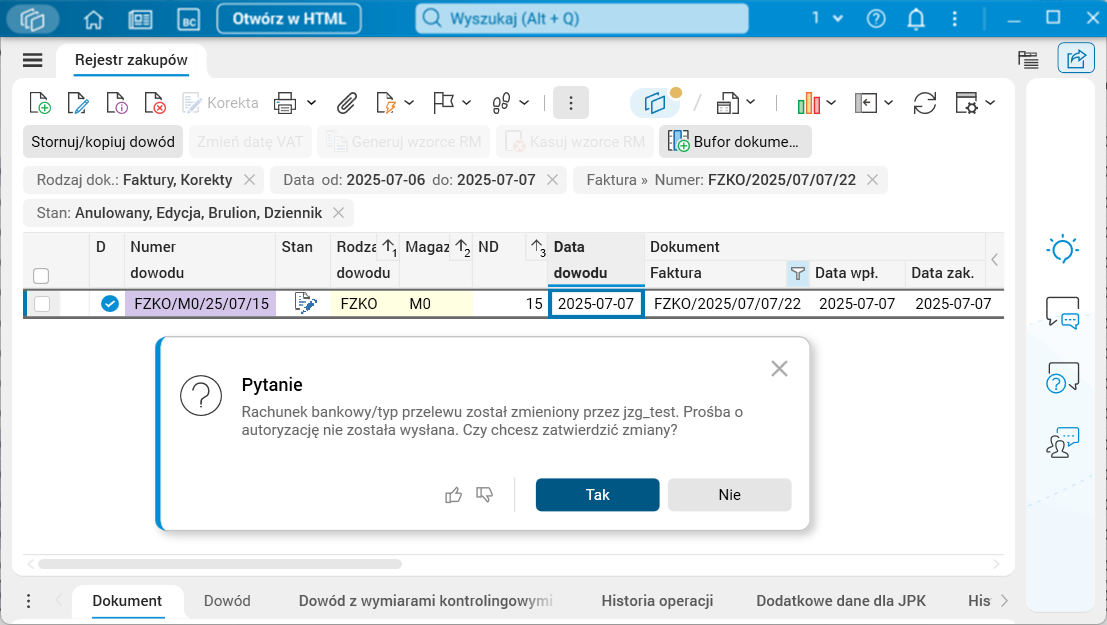Toggle the blue D checkmark in row
This screenshot has width=1107, height=625.
109,304
